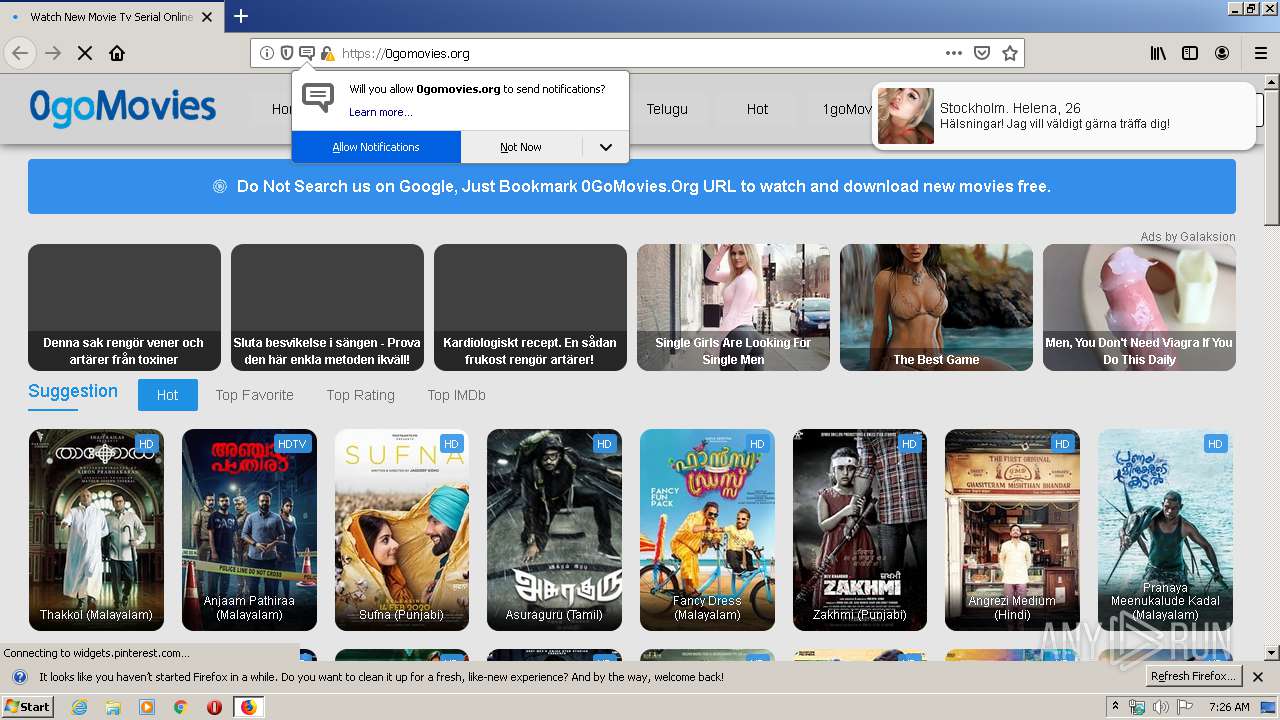Switch to the Hot suggestion tab
This screenshot has height=720, width=1280.
pos(167,395)
